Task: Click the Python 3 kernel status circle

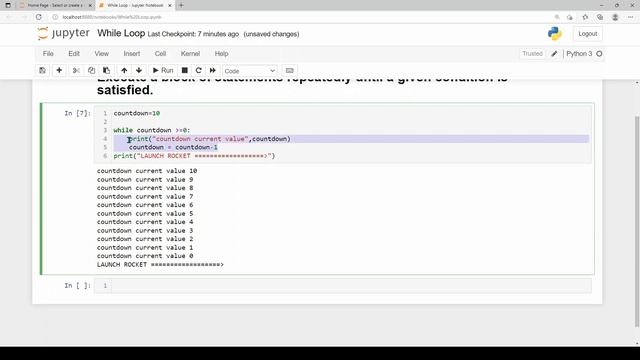Action: pos(599,54)
